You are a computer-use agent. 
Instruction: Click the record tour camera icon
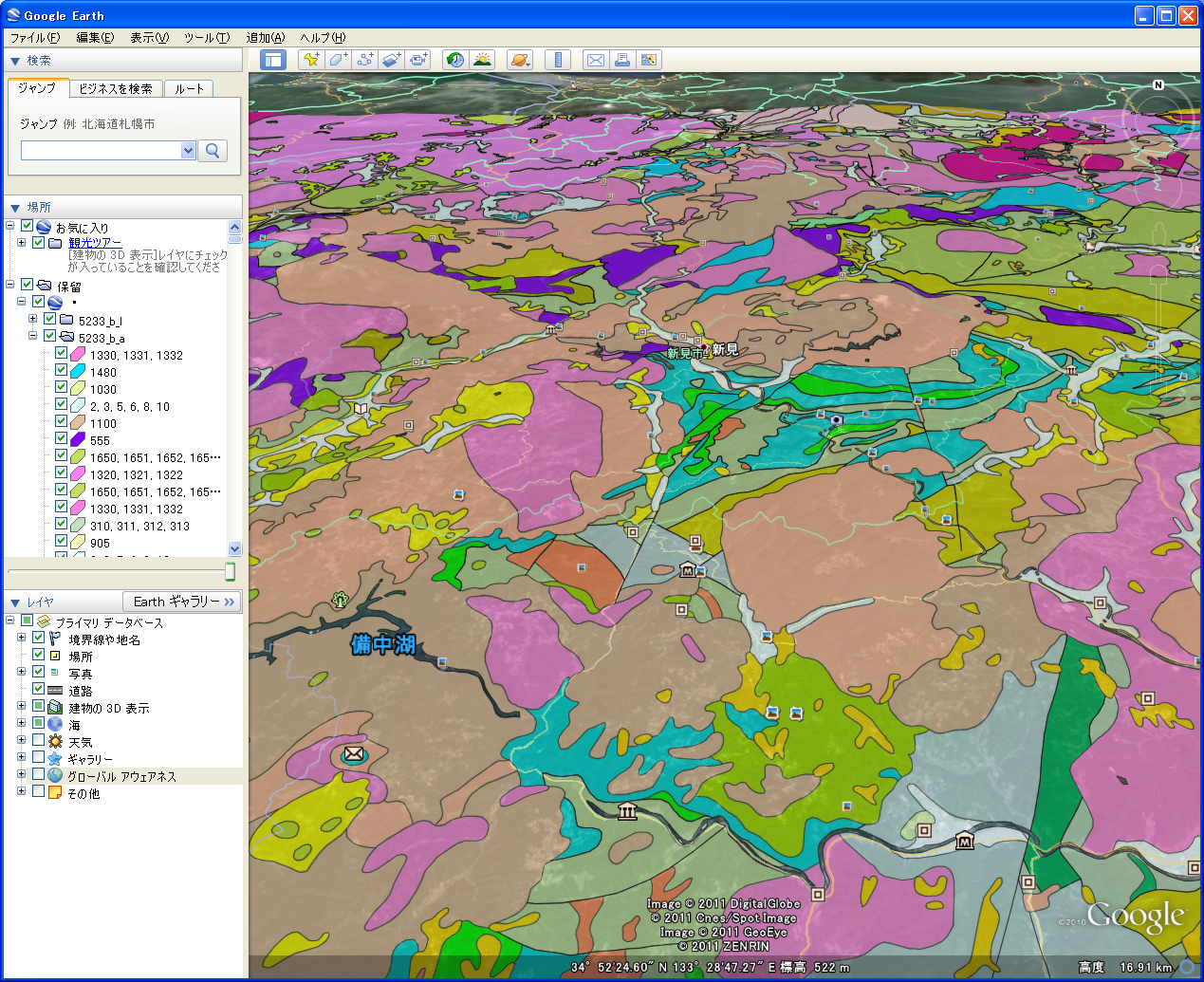(x=418, y=60)
